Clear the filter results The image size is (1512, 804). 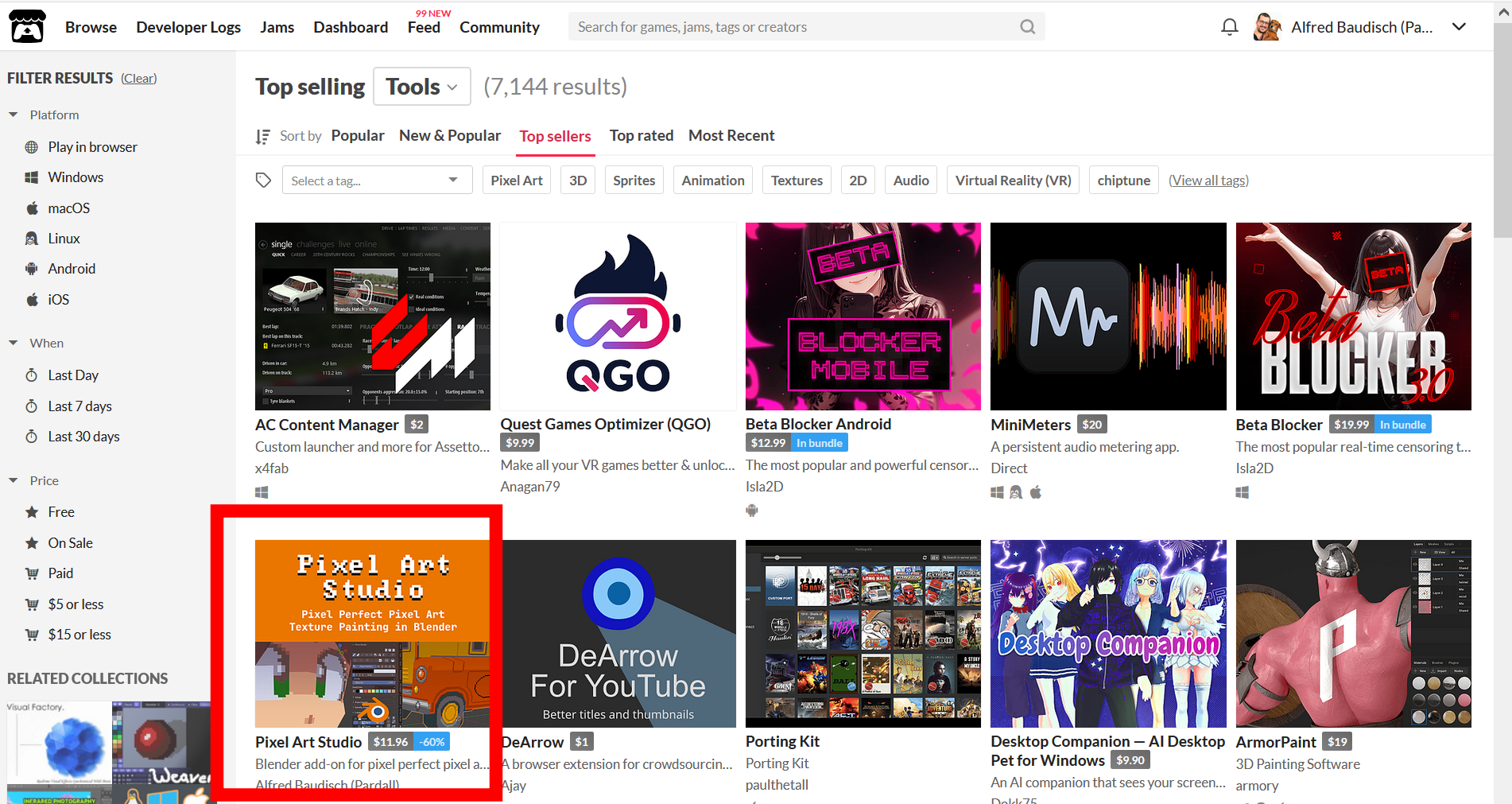(x=139, y=78)
